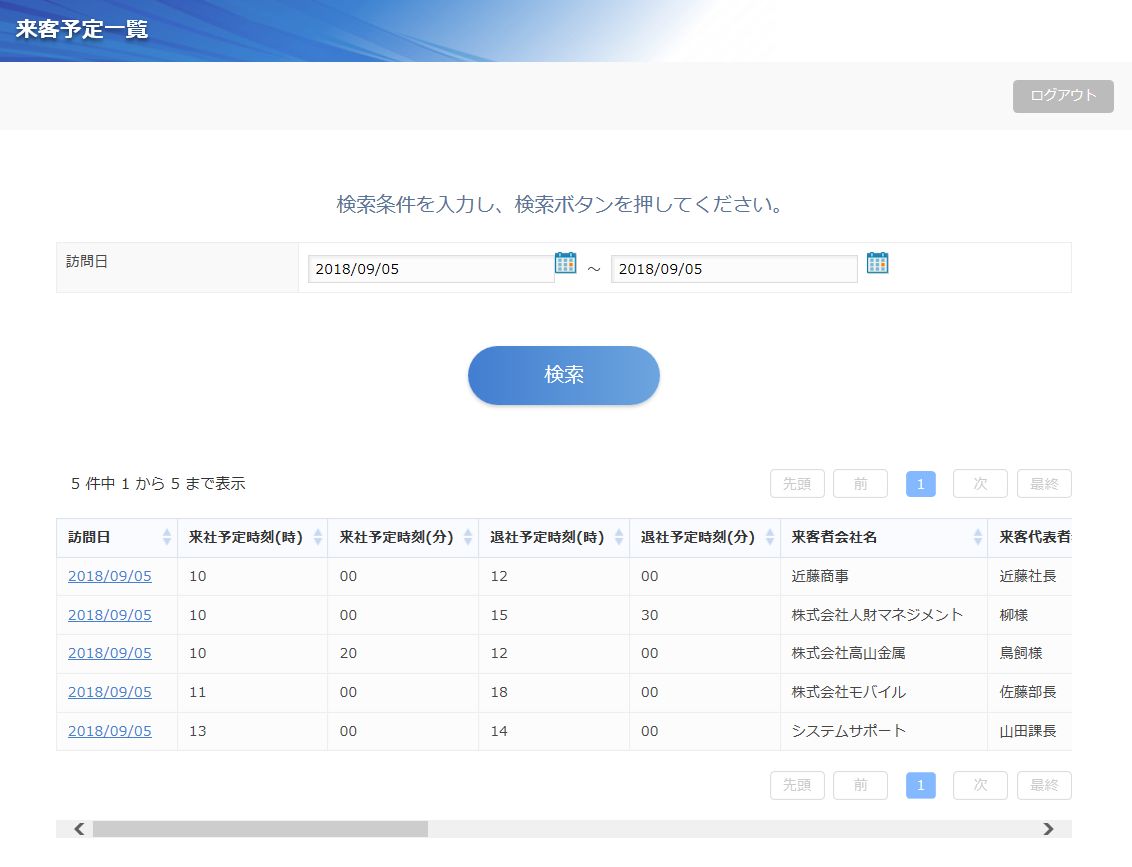Screen dimensions: 1132x867
Task: Select page 1 in top pagination
Action: 920,484
